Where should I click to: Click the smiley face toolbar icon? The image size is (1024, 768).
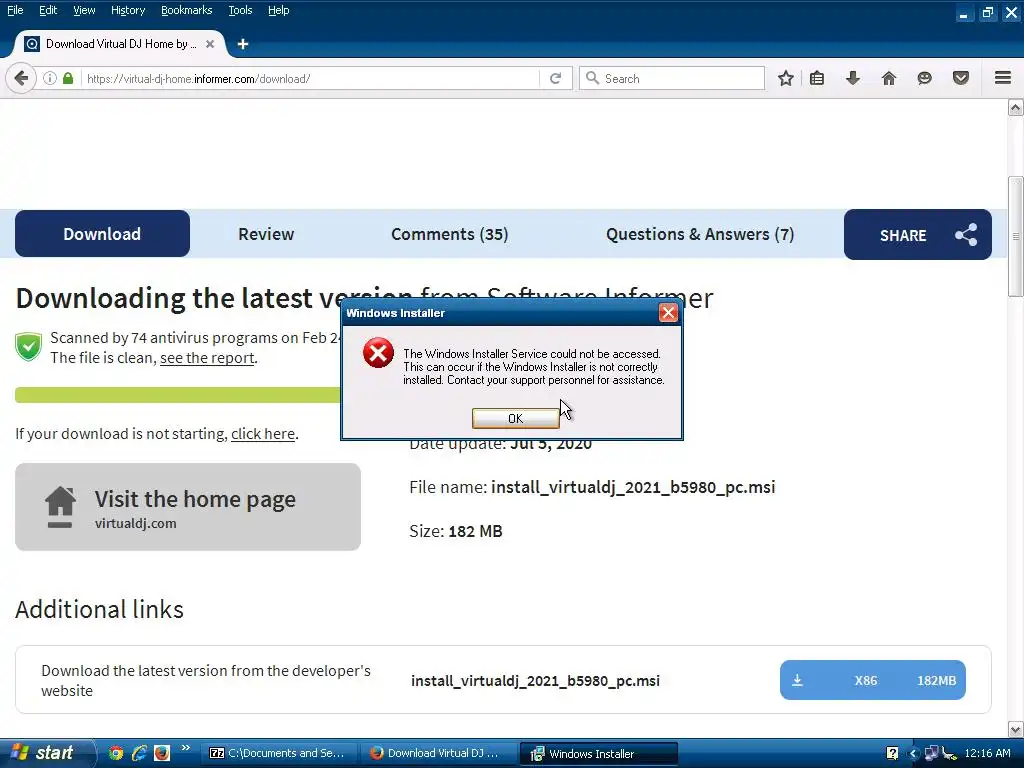[925, 78]
